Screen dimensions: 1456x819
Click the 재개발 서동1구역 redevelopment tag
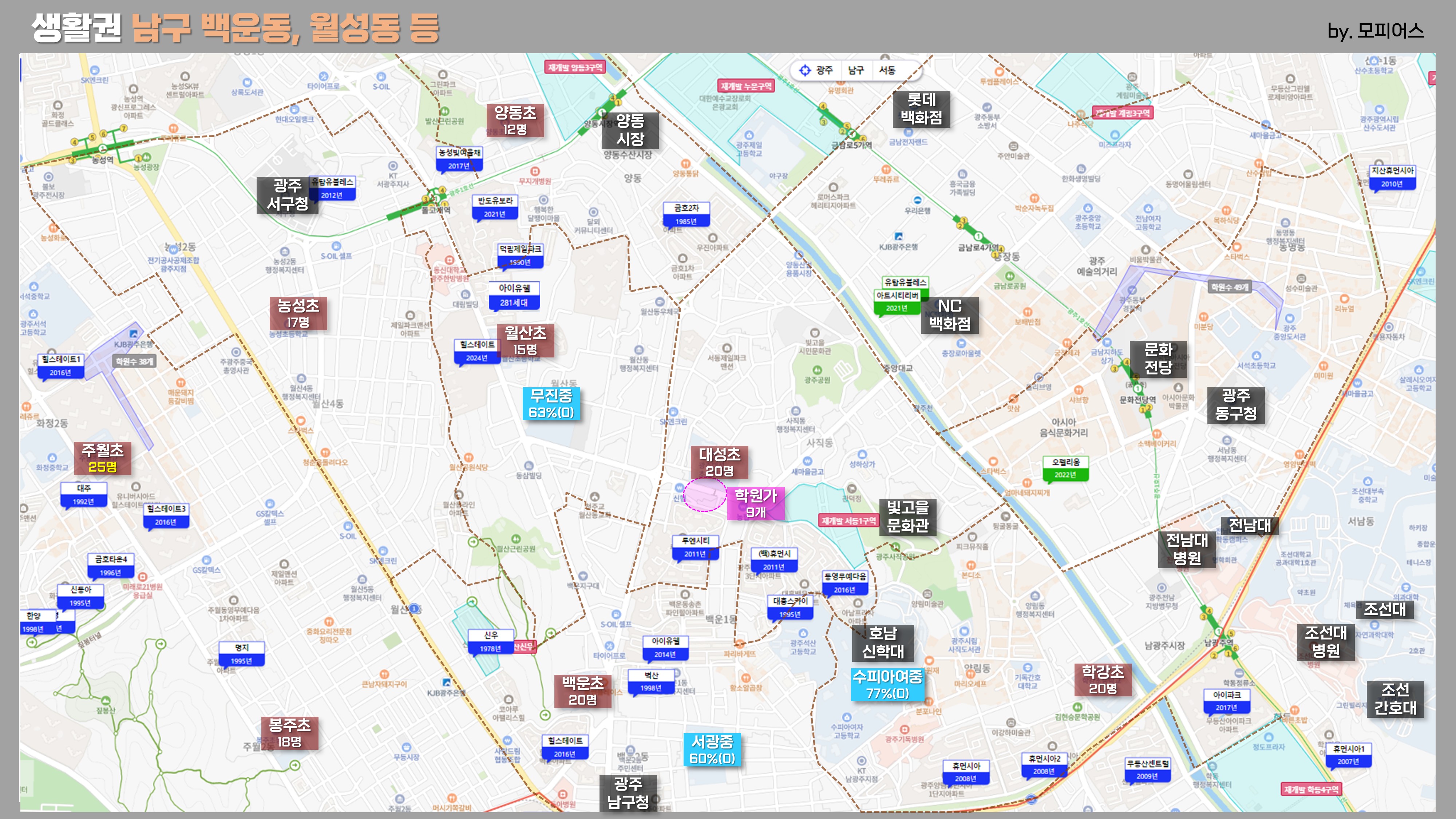[848, 521]
